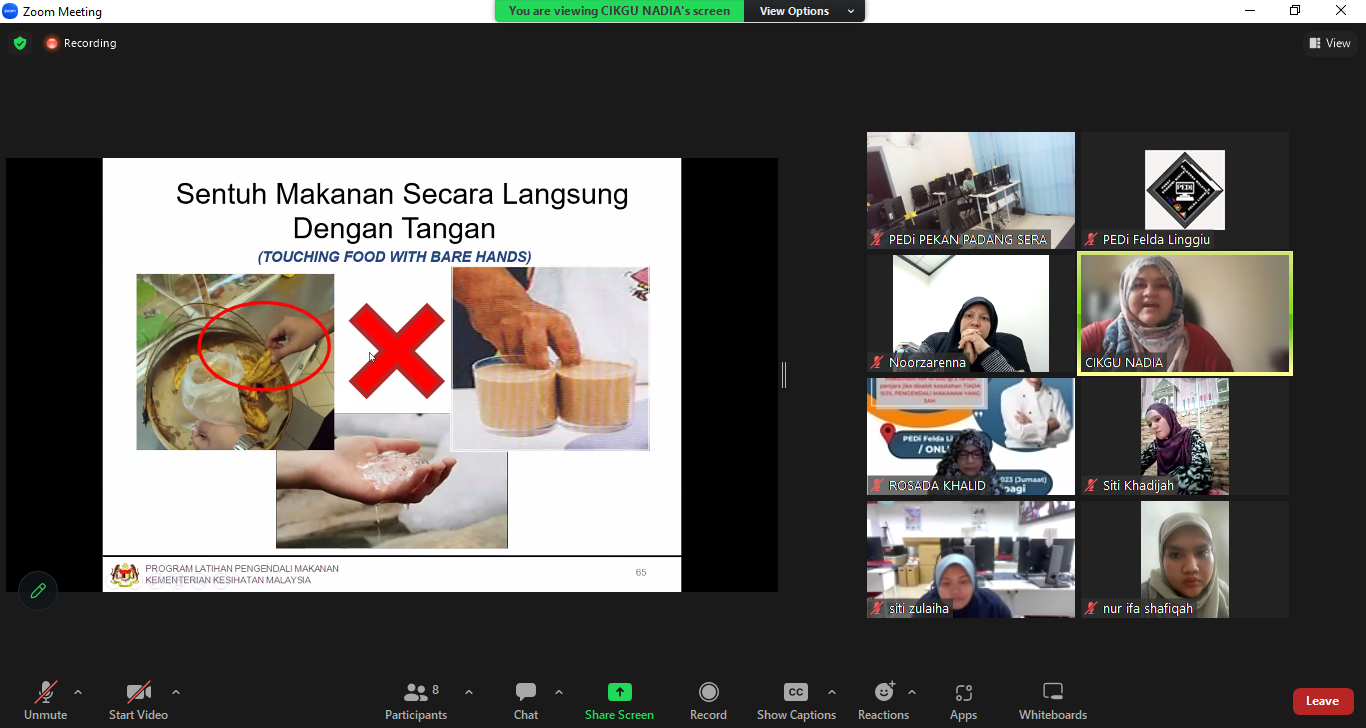Open the Chat panel

(526, 700)
